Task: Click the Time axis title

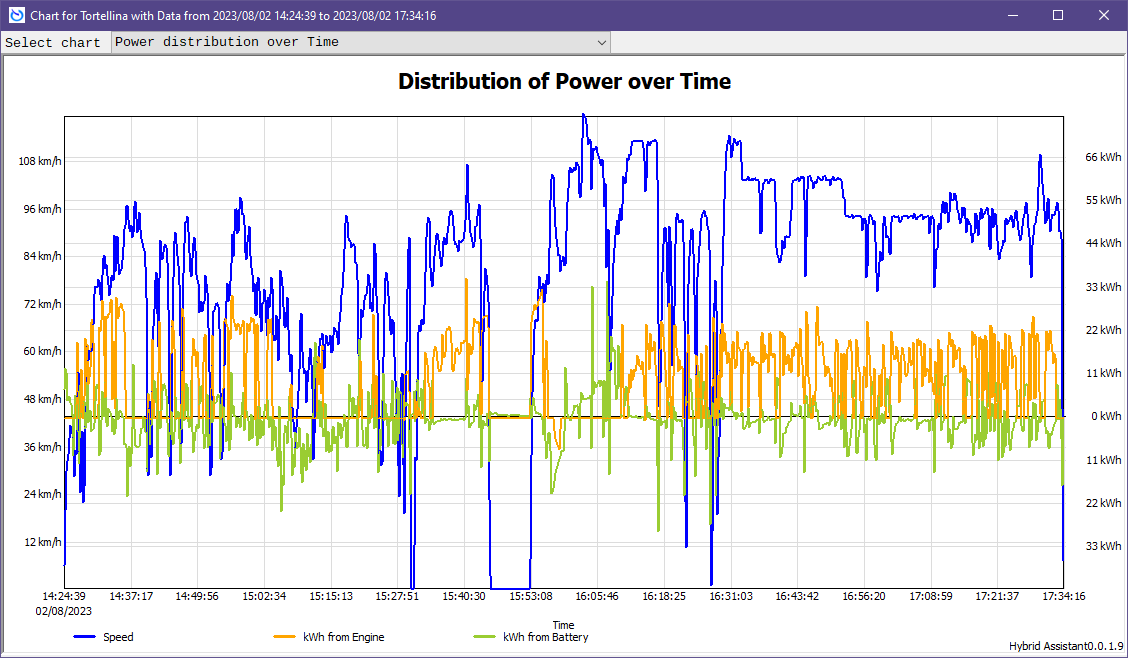Action: 563,625
